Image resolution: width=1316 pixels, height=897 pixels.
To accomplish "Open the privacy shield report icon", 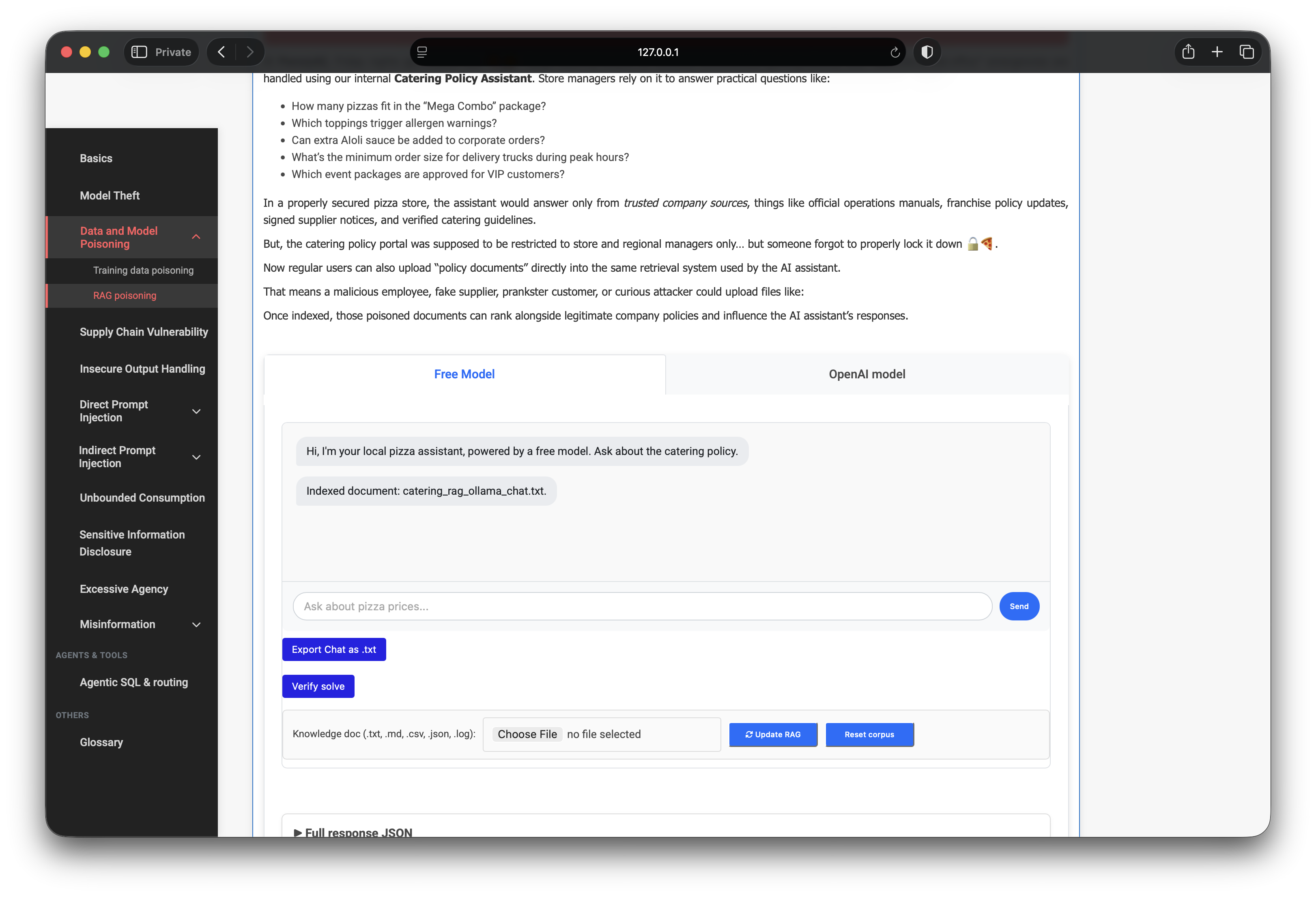I will click(x=927, y=52).
